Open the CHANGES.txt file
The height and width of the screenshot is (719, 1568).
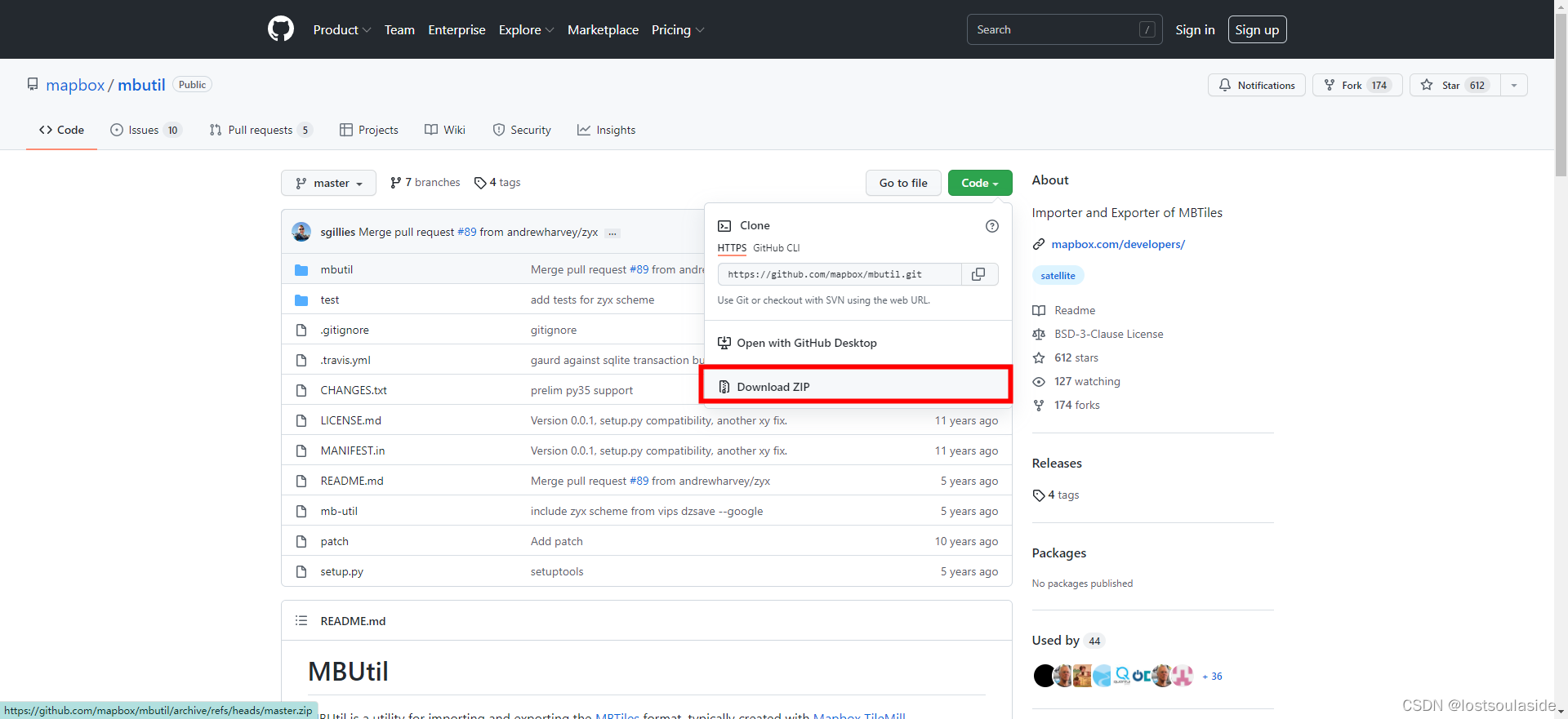pos(354,390)
